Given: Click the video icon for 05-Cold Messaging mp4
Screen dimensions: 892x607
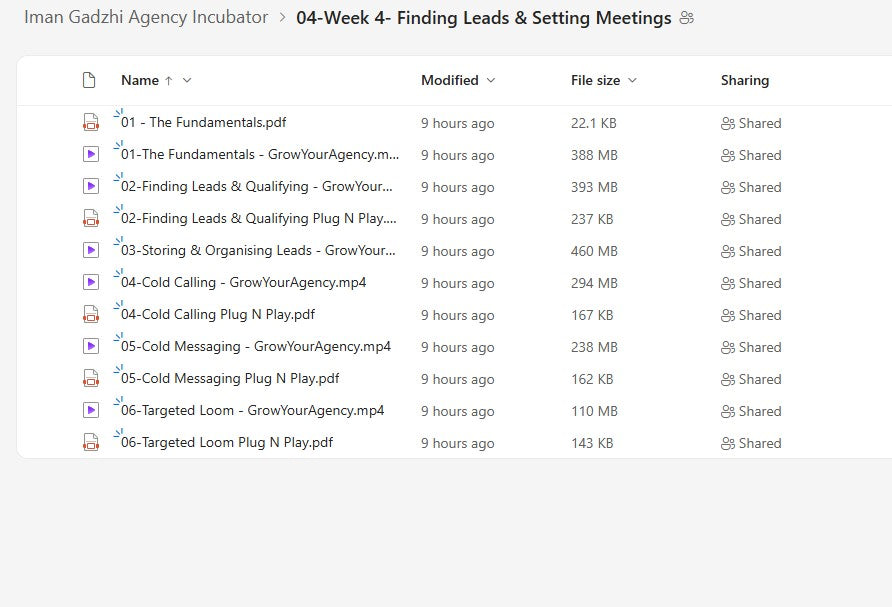Looking at the screenshot, I should click(91, 347).
